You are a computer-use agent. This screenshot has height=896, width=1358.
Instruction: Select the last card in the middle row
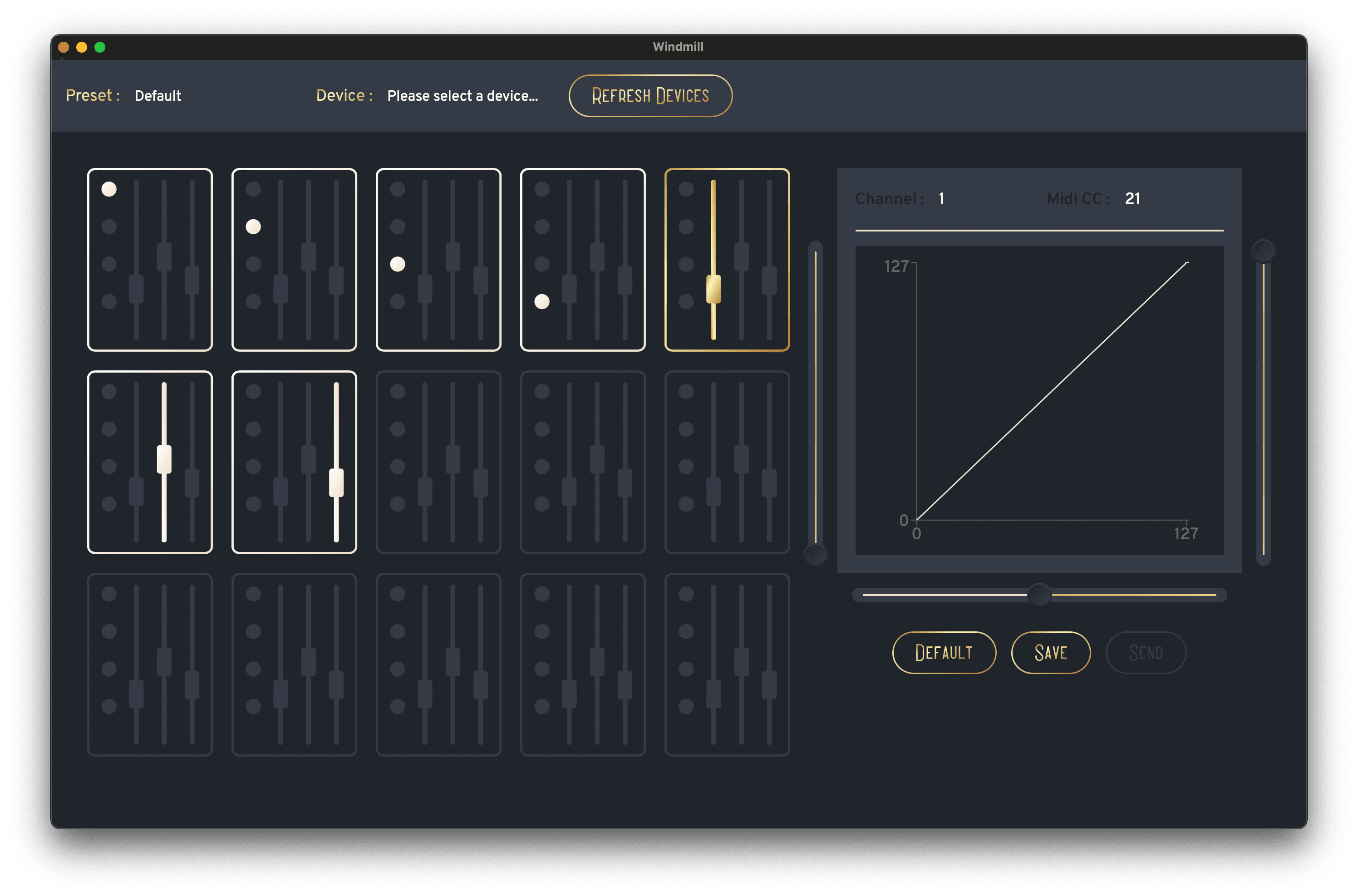(727, 462)
